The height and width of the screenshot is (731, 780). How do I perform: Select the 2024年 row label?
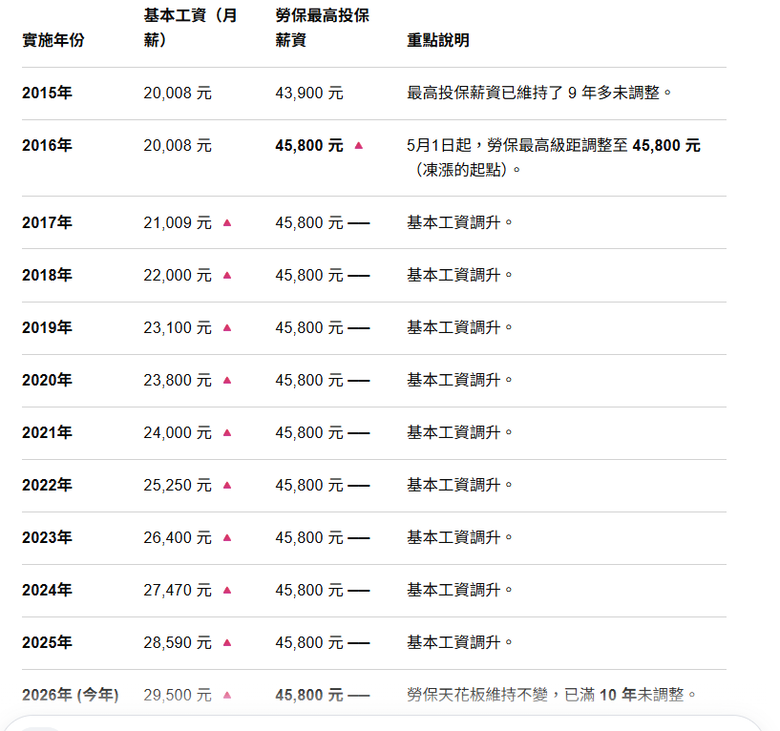pos(47,590)
